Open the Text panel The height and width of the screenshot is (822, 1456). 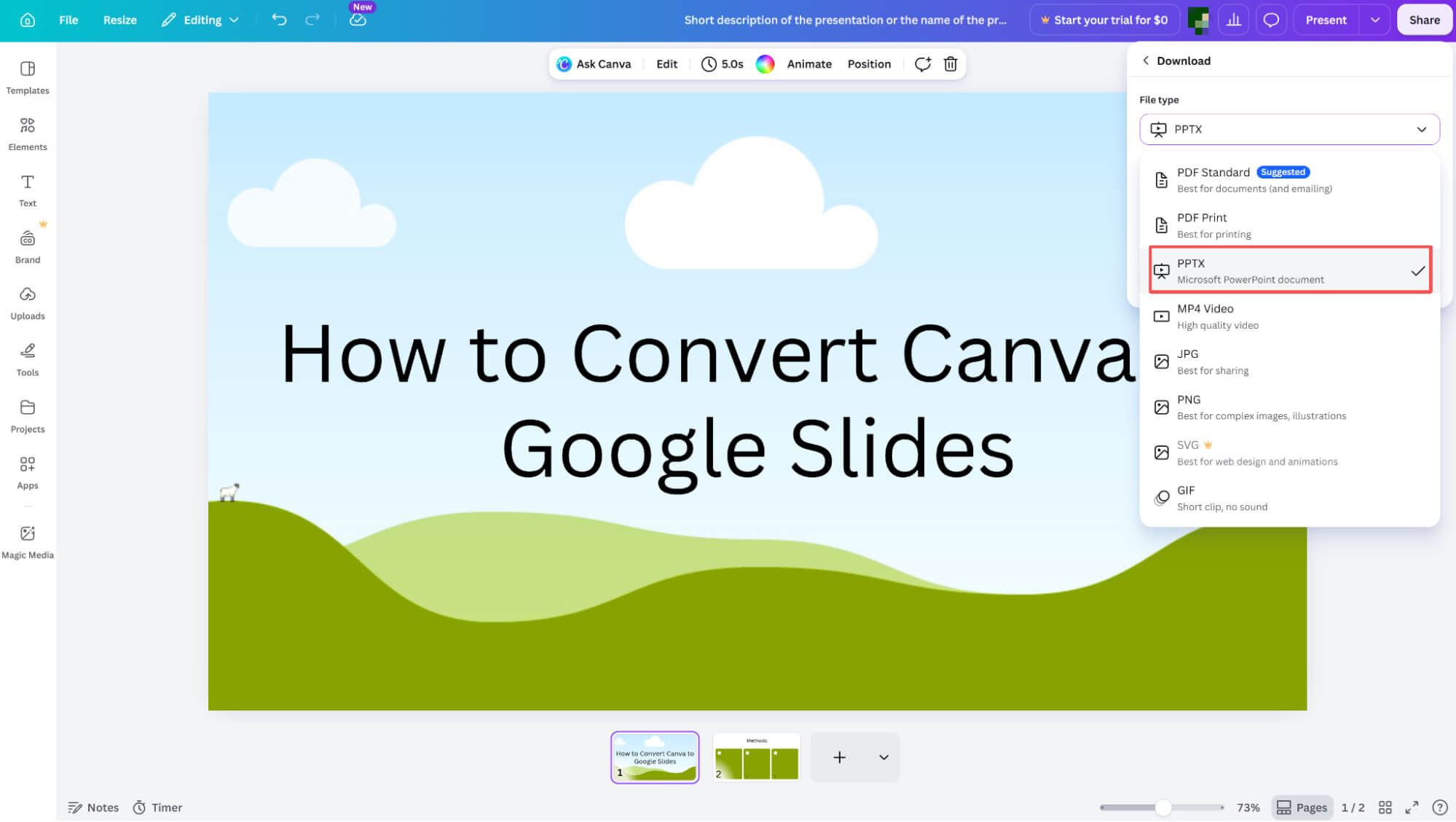(28, 190)
